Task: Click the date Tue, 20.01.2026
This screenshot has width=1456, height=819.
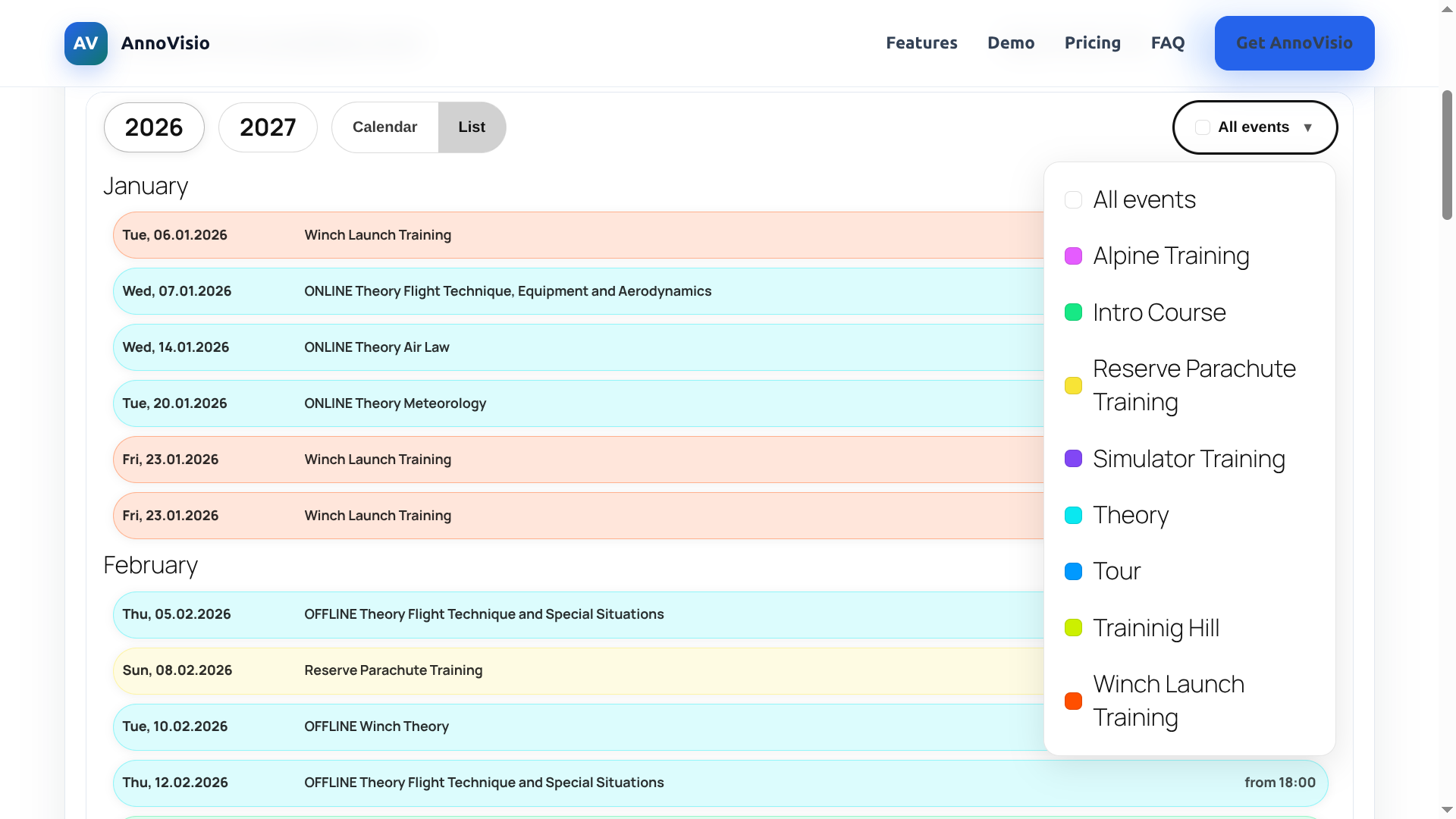Action: tap(174, 403)
